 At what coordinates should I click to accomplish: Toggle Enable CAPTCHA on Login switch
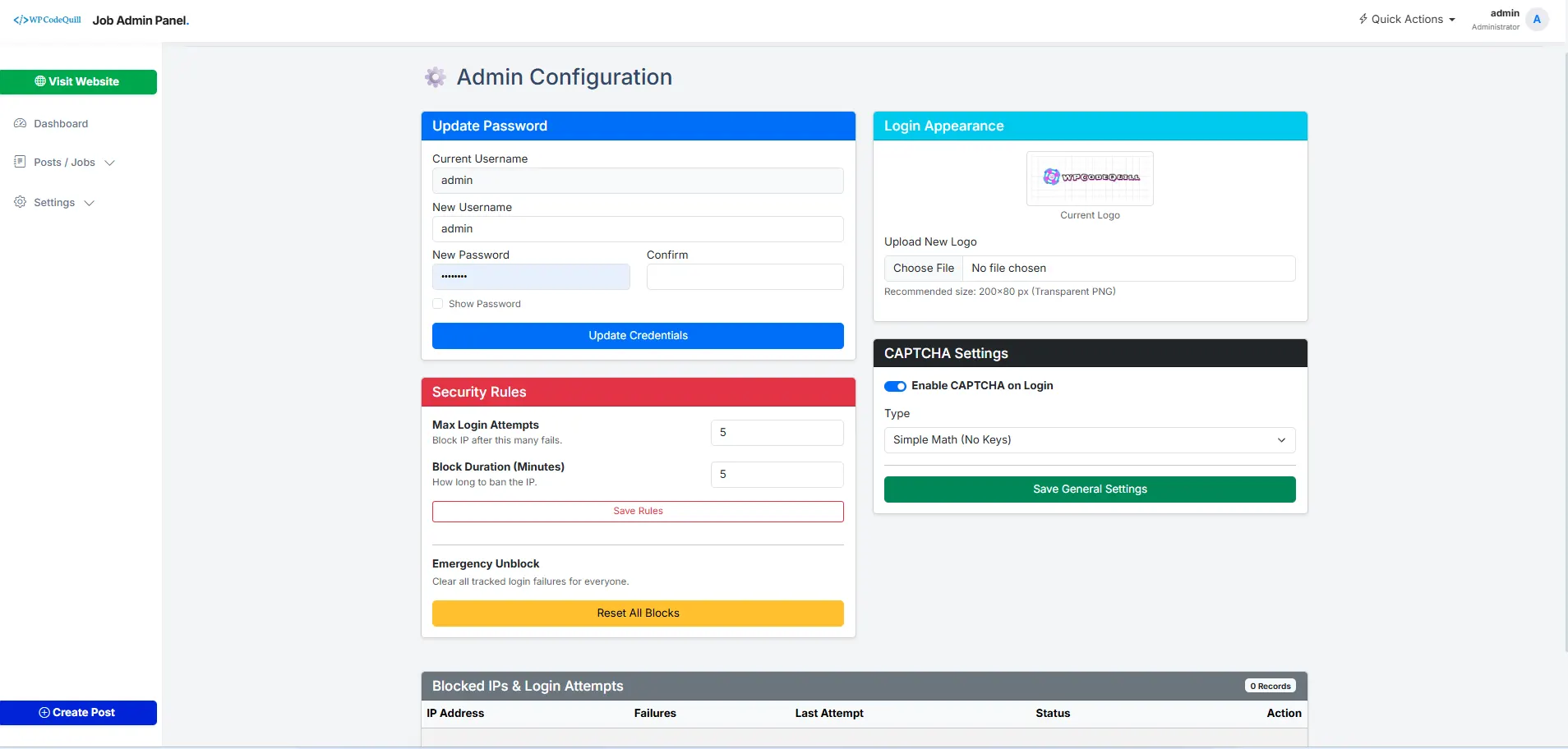coord(895,386)
